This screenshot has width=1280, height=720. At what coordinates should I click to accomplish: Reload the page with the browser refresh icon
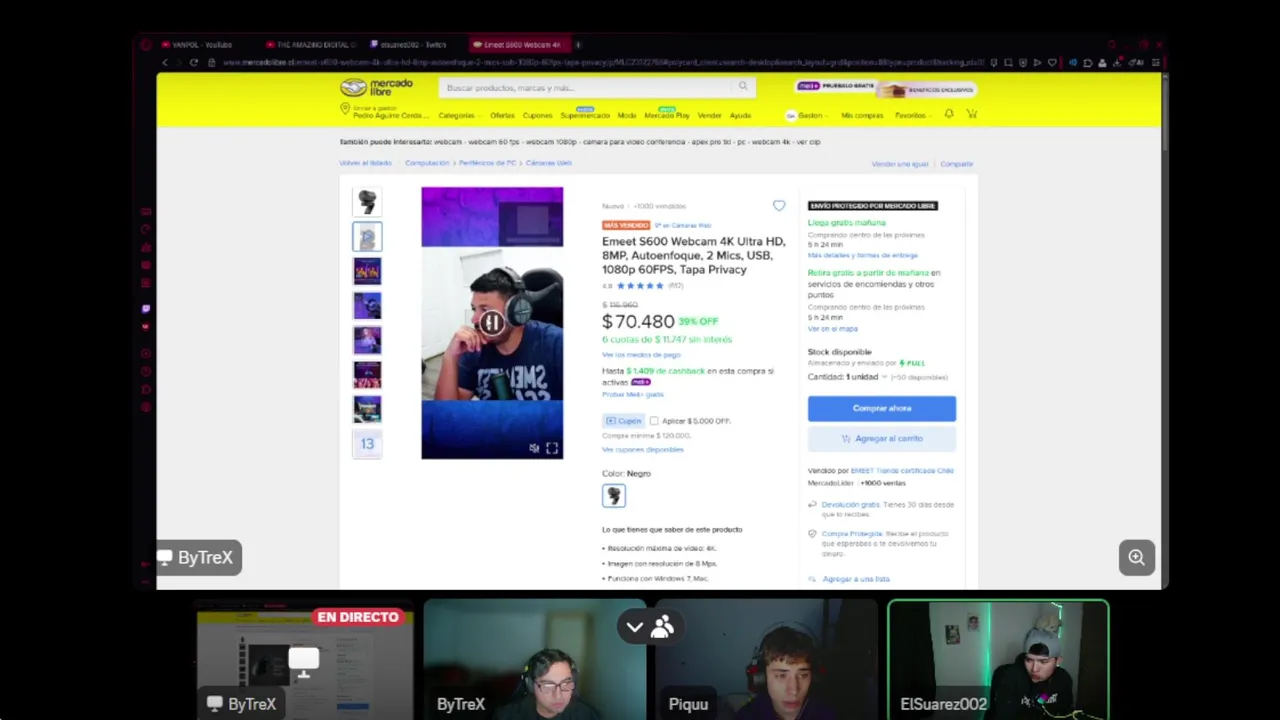coord(193,62)
